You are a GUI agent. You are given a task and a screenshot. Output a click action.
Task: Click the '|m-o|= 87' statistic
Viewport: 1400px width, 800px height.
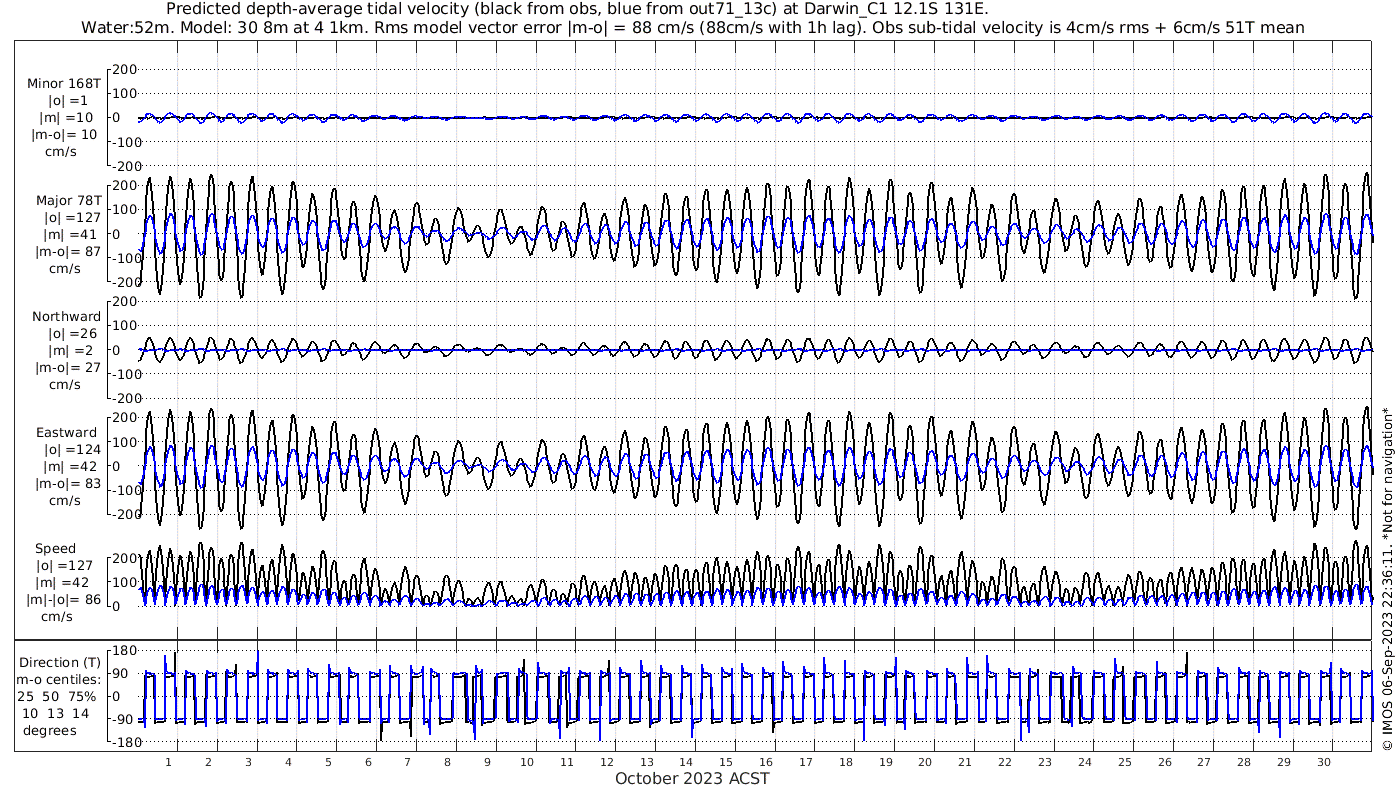(x=66, y=251)
